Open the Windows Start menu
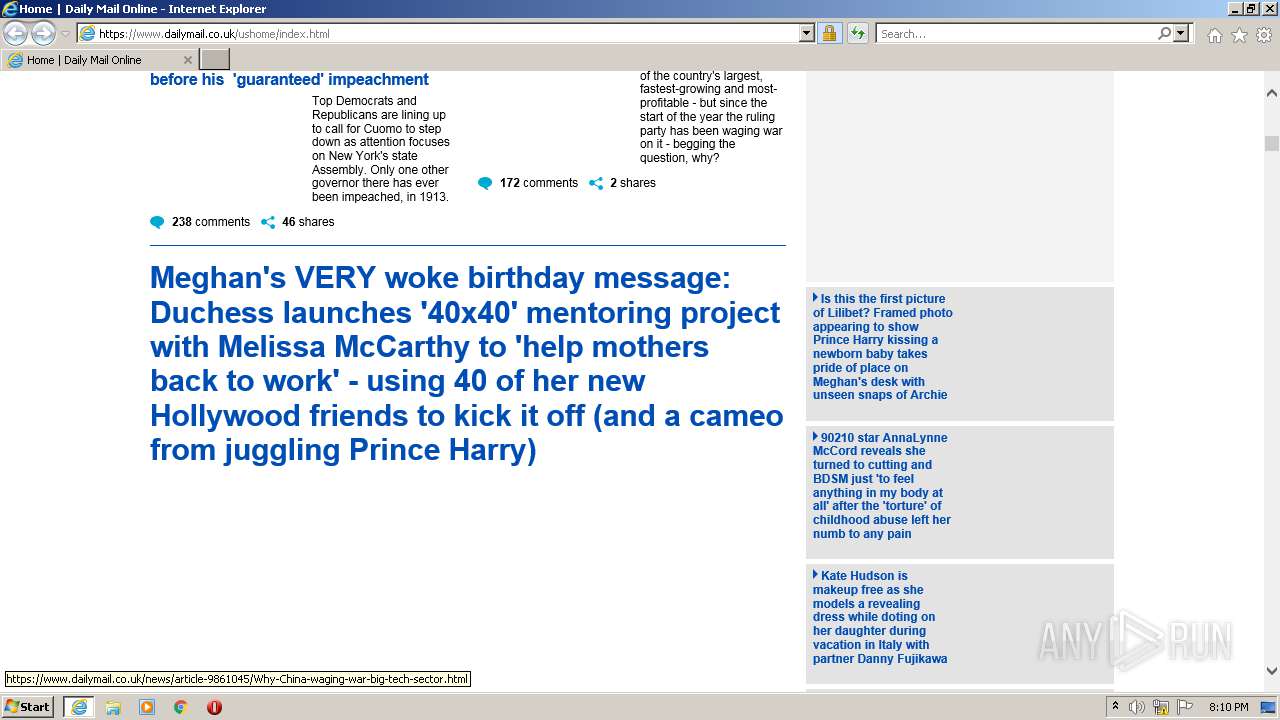The width and height of the screenshot is (1280, 720). (28, 707)
